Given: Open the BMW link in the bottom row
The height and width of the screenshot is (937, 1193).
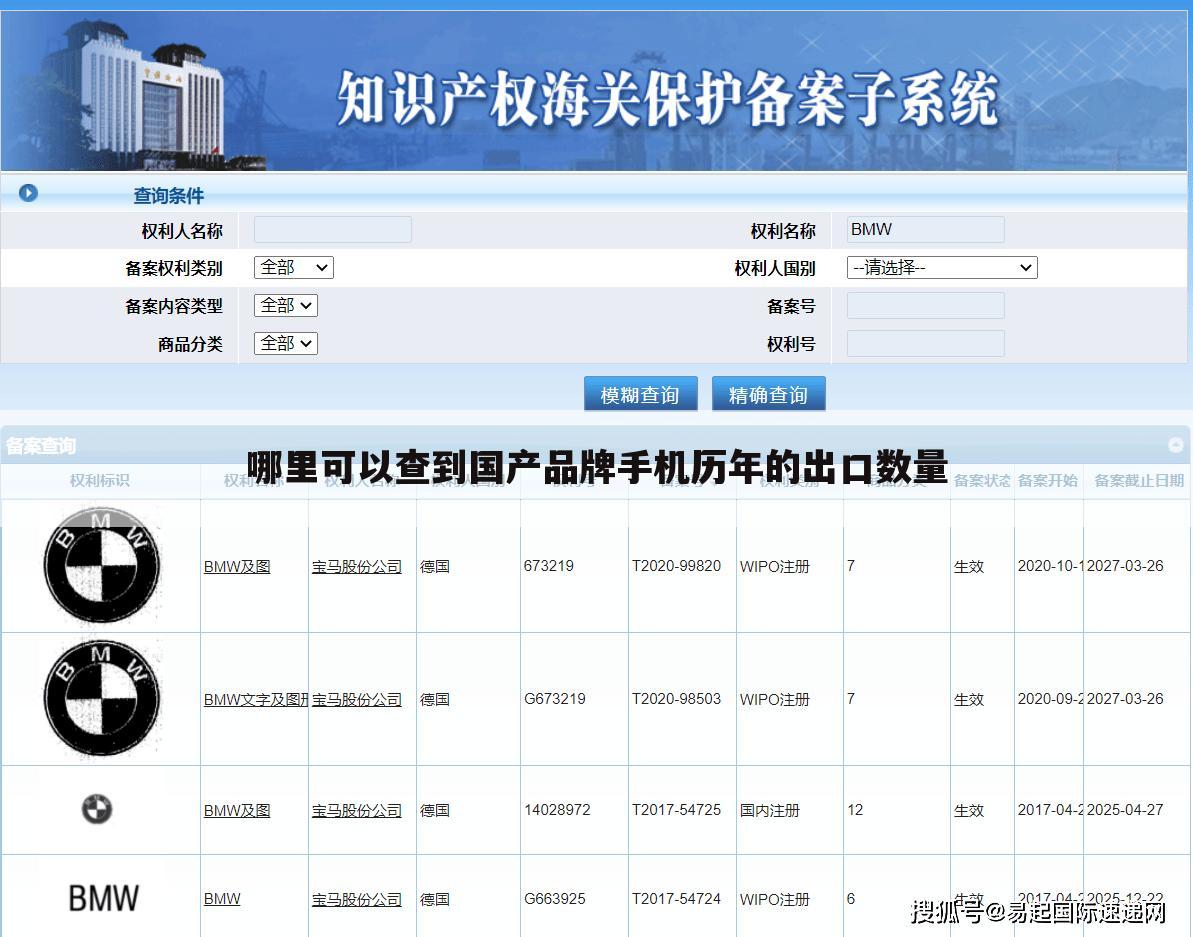Looking at the screenshot, I should click(x=221, y=898).
